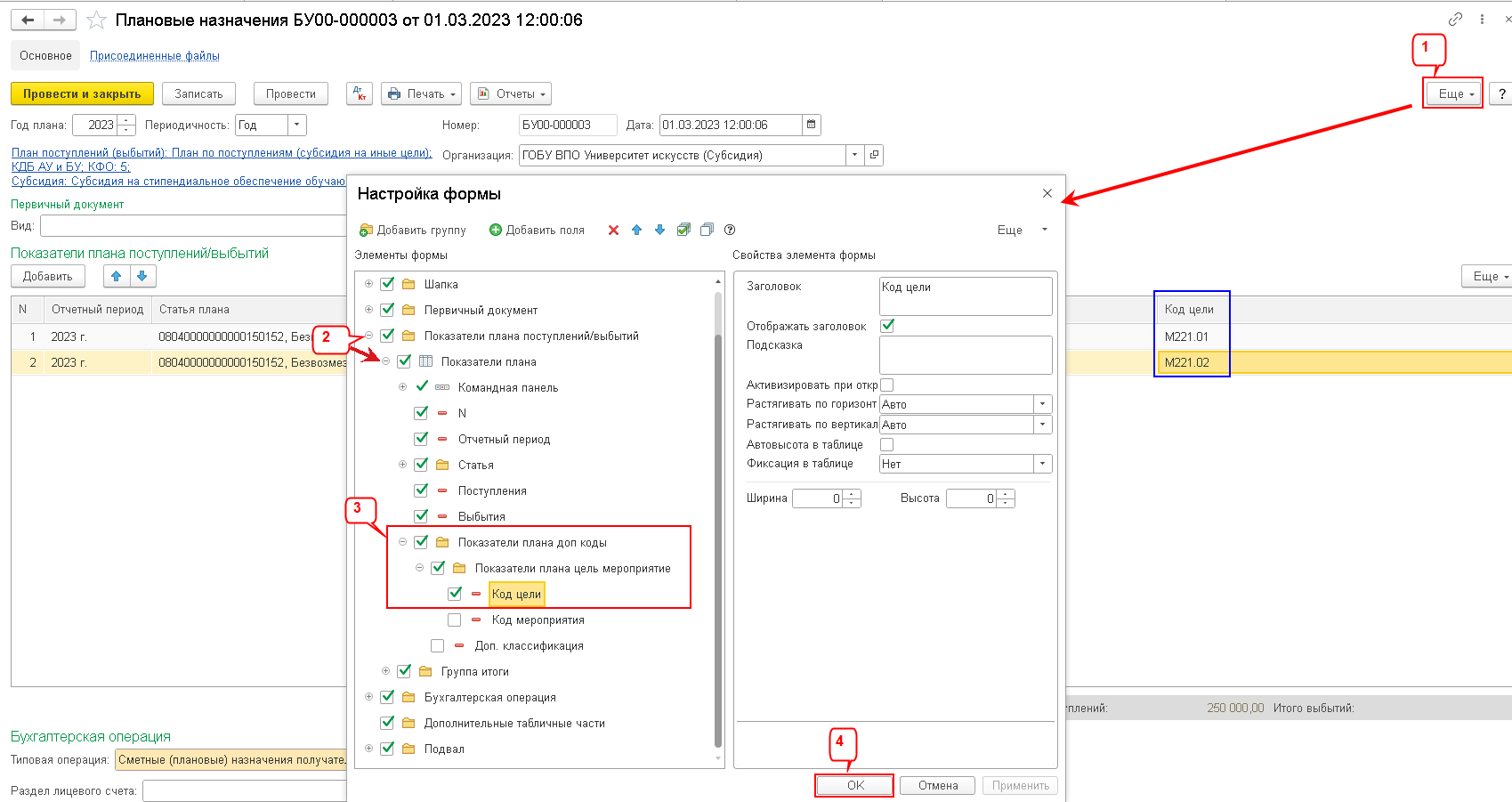Open Присоединенные файлы tab link
The width and height of the screenshot is (1512, 802).
click(155, 55)
